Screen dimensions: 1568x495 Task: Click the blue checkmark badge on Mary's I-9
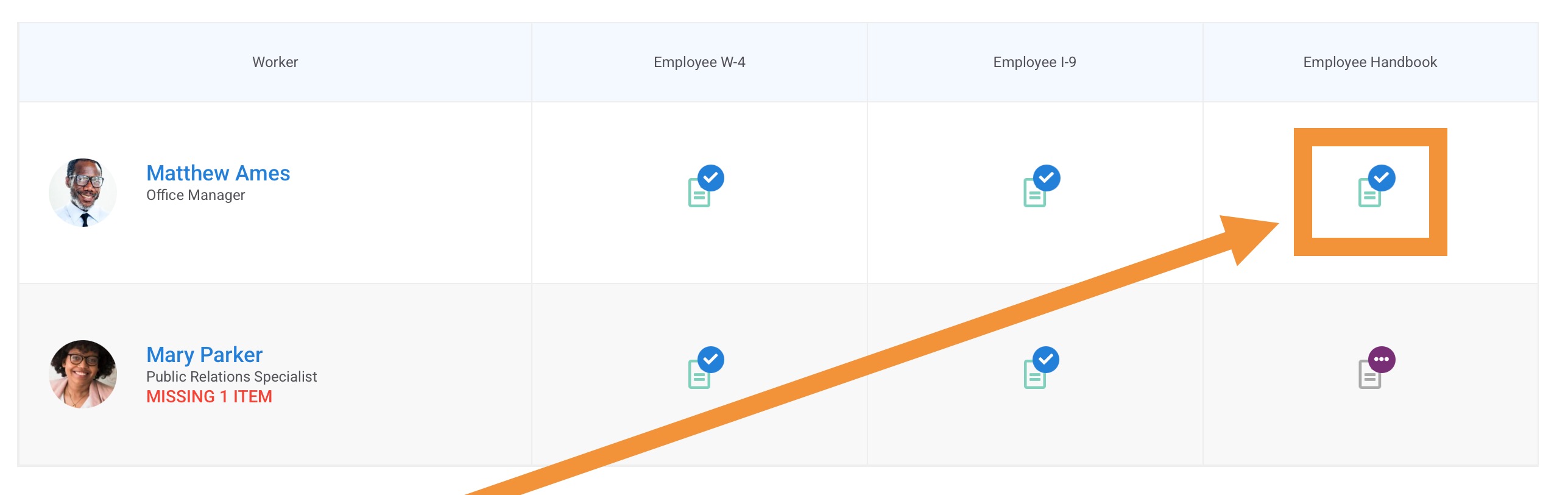click(1046, 360)
